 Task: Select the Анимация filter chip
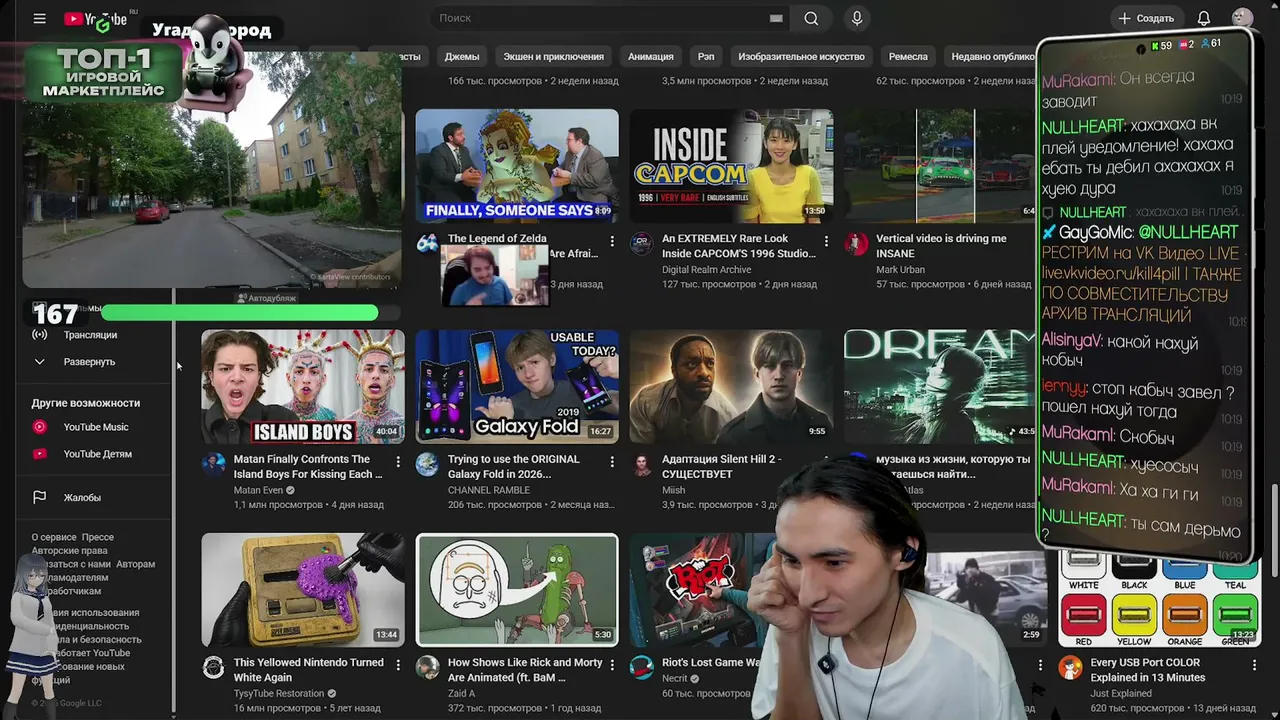click(x=651, y=56)
